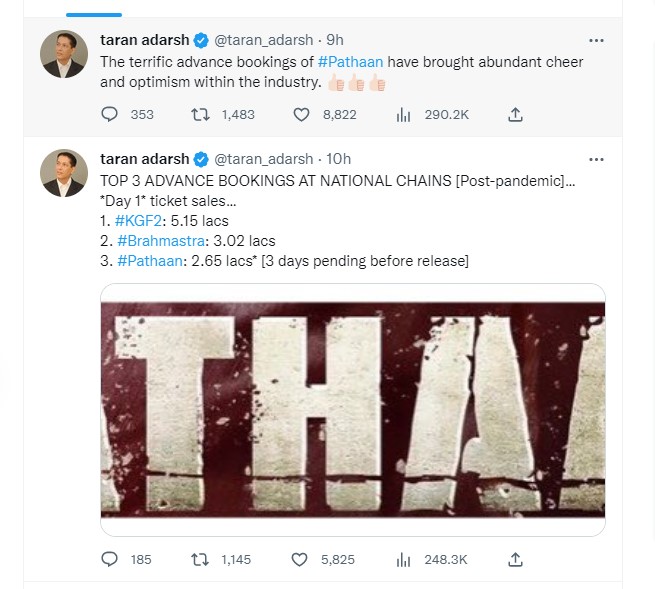Viewport: 655px width, 589px height.
Task: Reply to the Top 3 advance bookings tweet
Action: click(x=111, y=559)
